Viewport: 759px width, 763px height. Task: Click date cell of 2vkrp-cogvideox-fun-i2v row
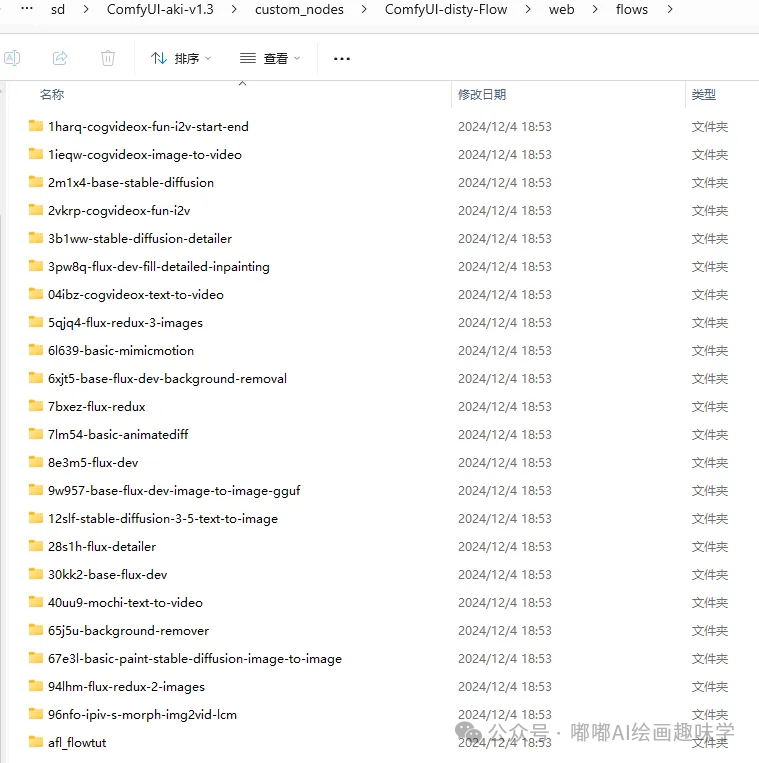pos(505,211)
